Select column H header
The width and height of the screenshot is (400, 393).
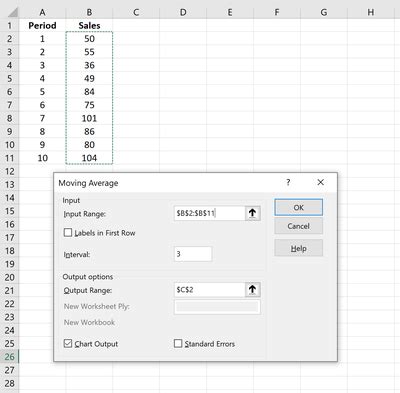coord(371,12)
